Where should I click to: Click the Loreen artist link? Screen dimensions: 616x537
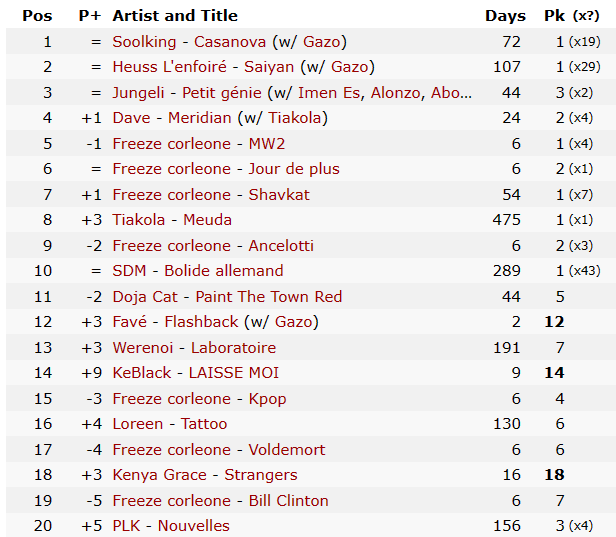click(x=138, y=424)
